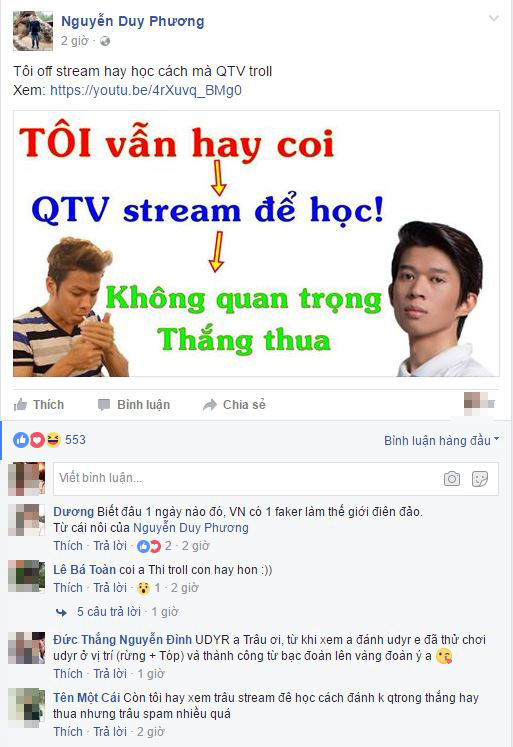
Task: Click Thích under Tên Một Cái's comment
Action: click(x=68, y=732)
